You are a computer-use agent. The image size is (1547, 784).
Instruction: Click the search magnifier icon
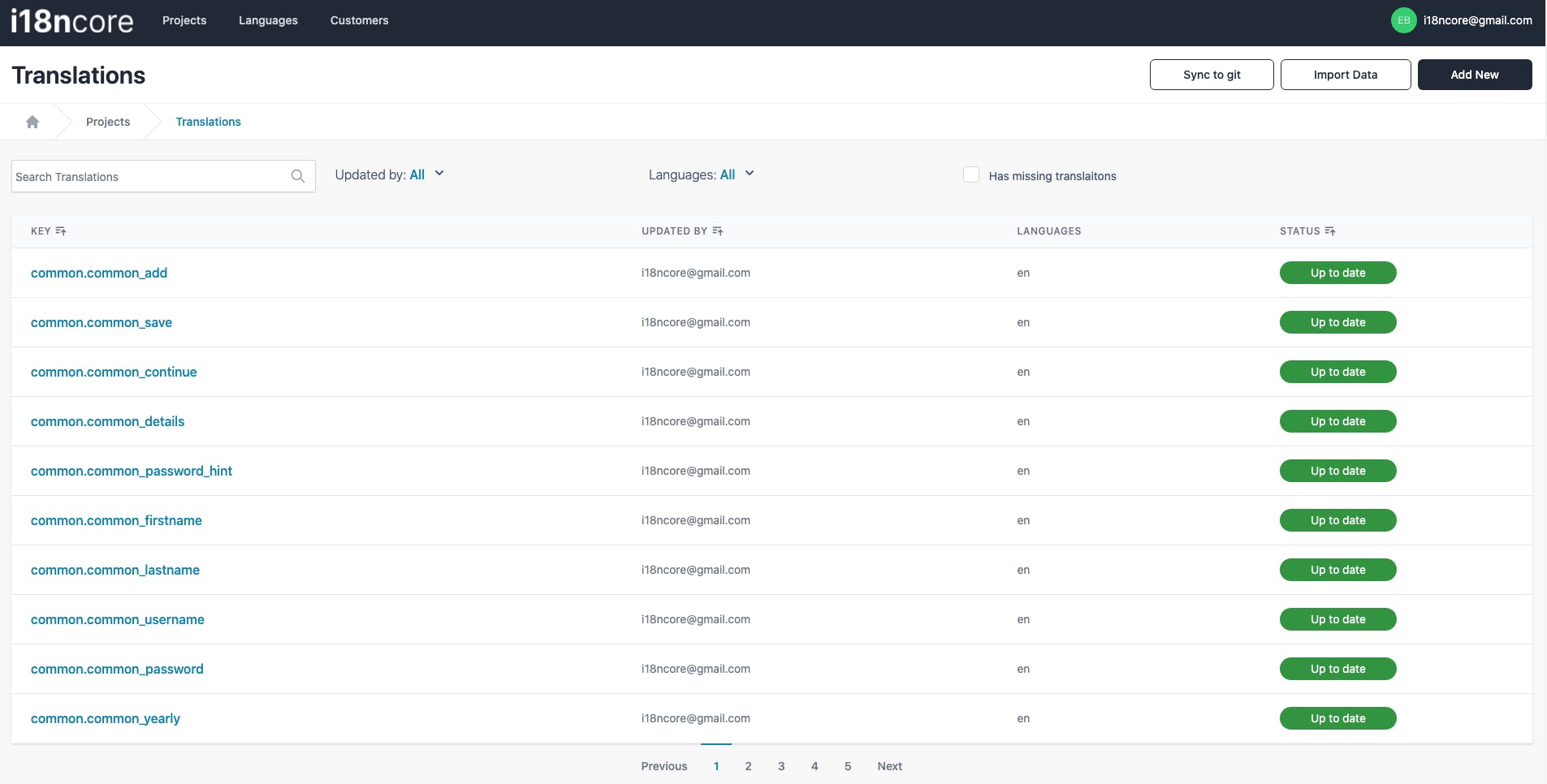298,176
